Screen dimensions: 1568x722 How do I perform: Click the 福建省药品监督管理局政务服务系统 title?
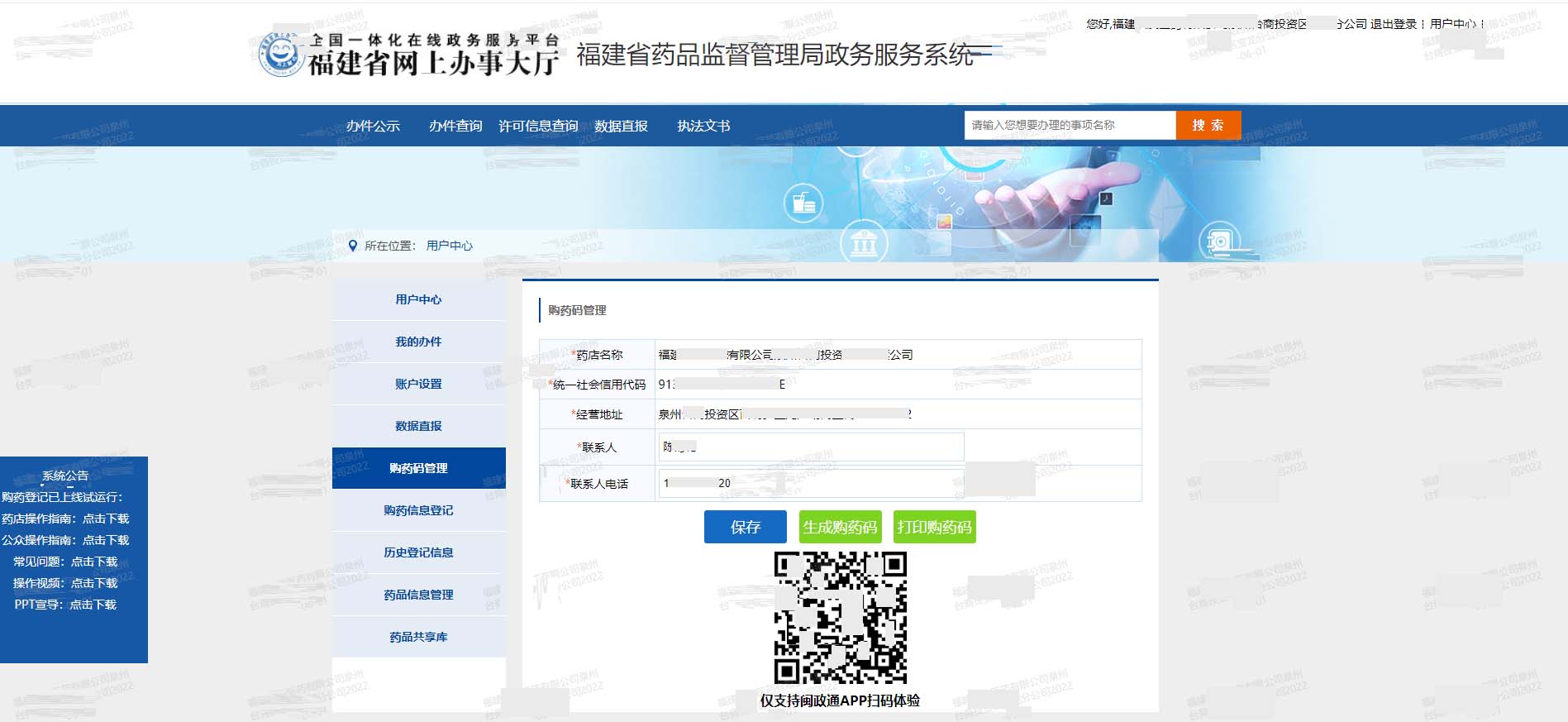pyautogui.click(x=775, y=55)
